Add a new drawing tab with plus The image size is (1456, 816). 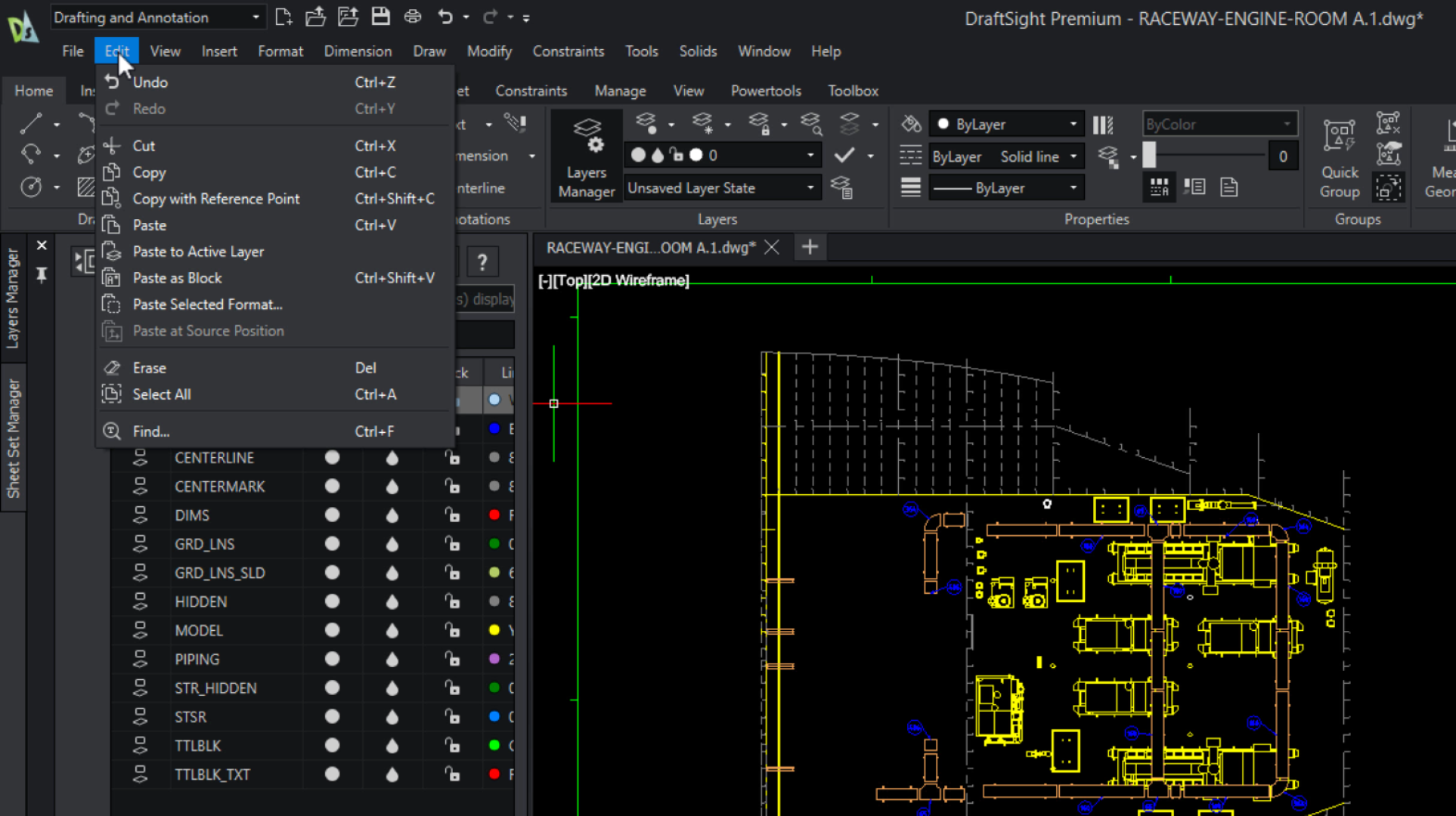810,247
